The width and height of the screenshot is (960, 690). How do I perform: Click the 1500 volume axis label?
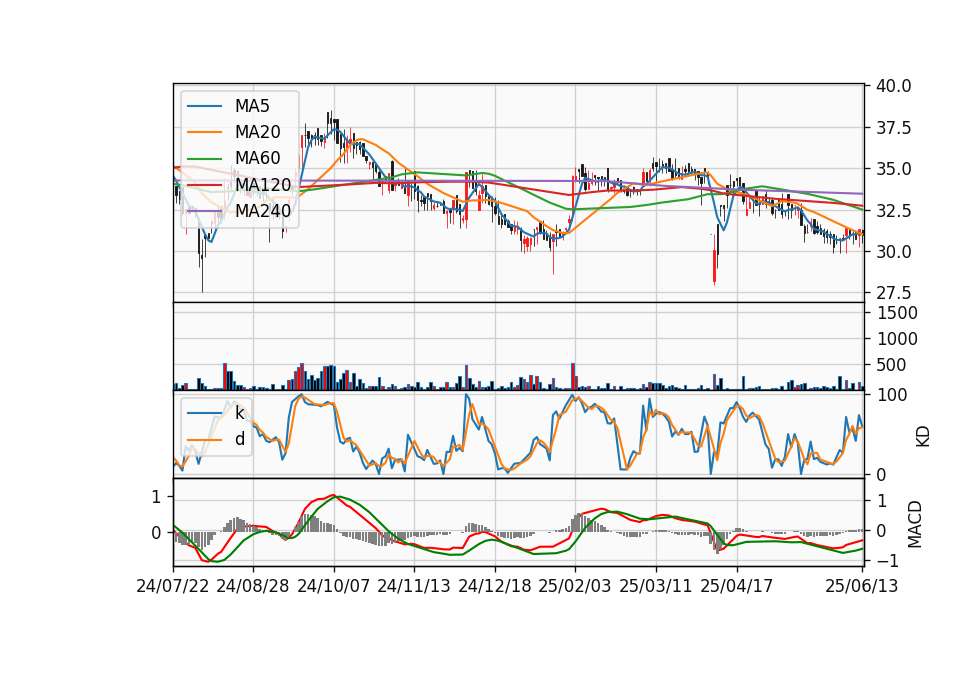pyautogui.click(x=897, y=313)
